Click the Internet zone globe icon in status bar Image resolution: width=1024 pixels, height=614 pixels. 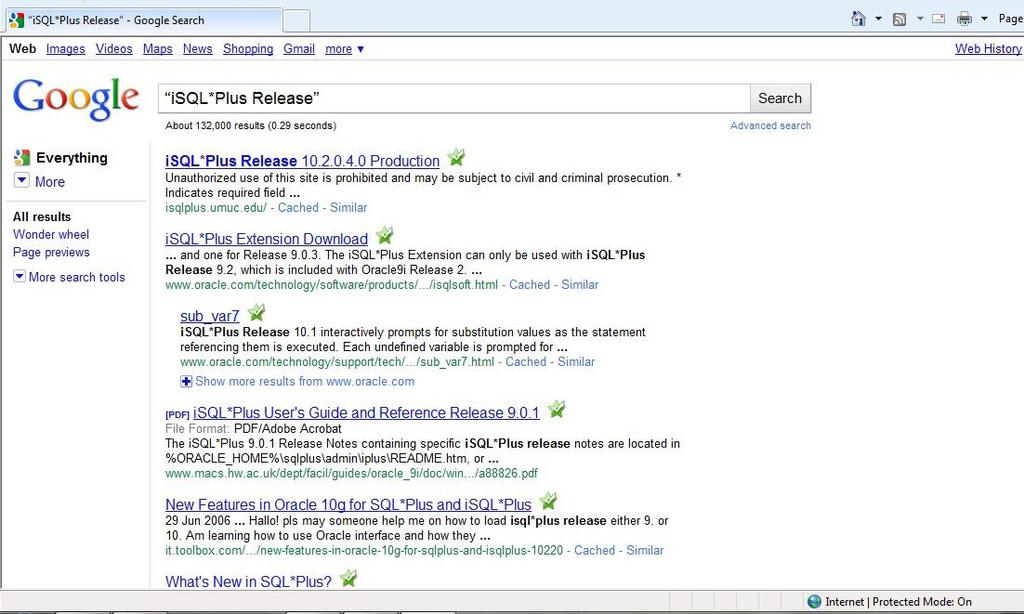[x=814, y=602]
